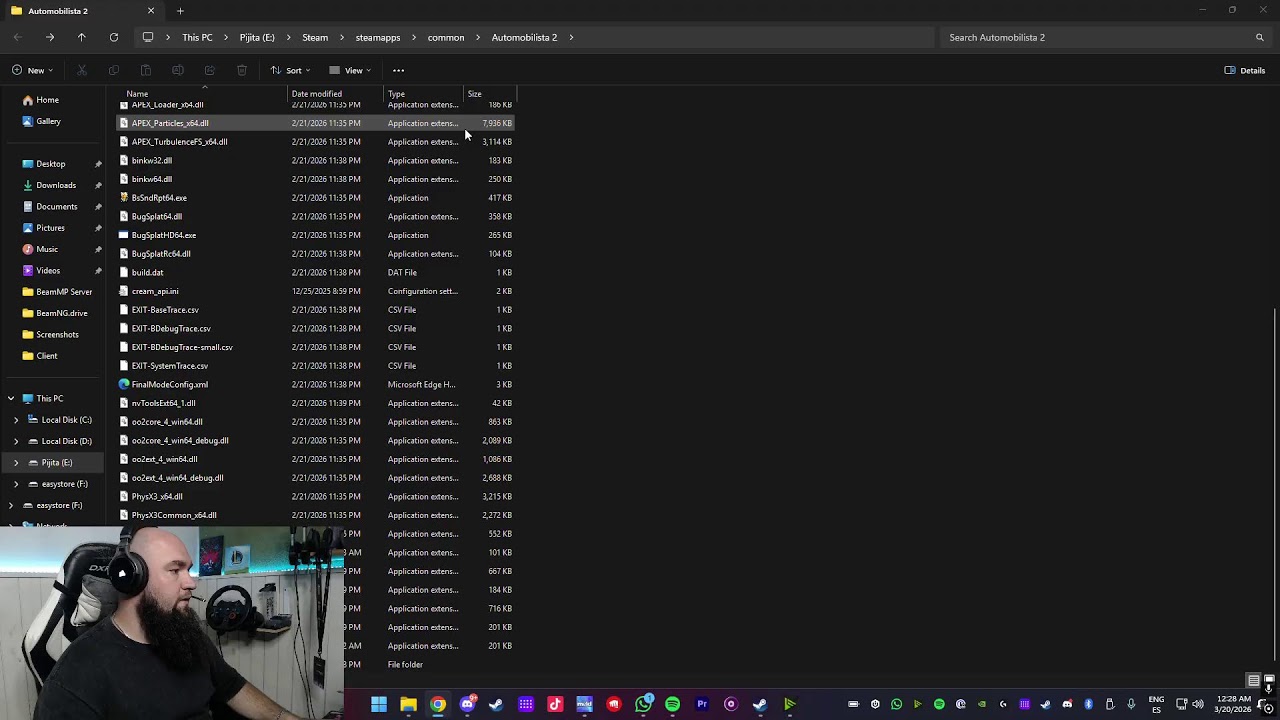Image resolution: width=1280 pixels, height=720 pixels.
Task: Open Gallery in the navigation pane
Action: tap(48, 121)
